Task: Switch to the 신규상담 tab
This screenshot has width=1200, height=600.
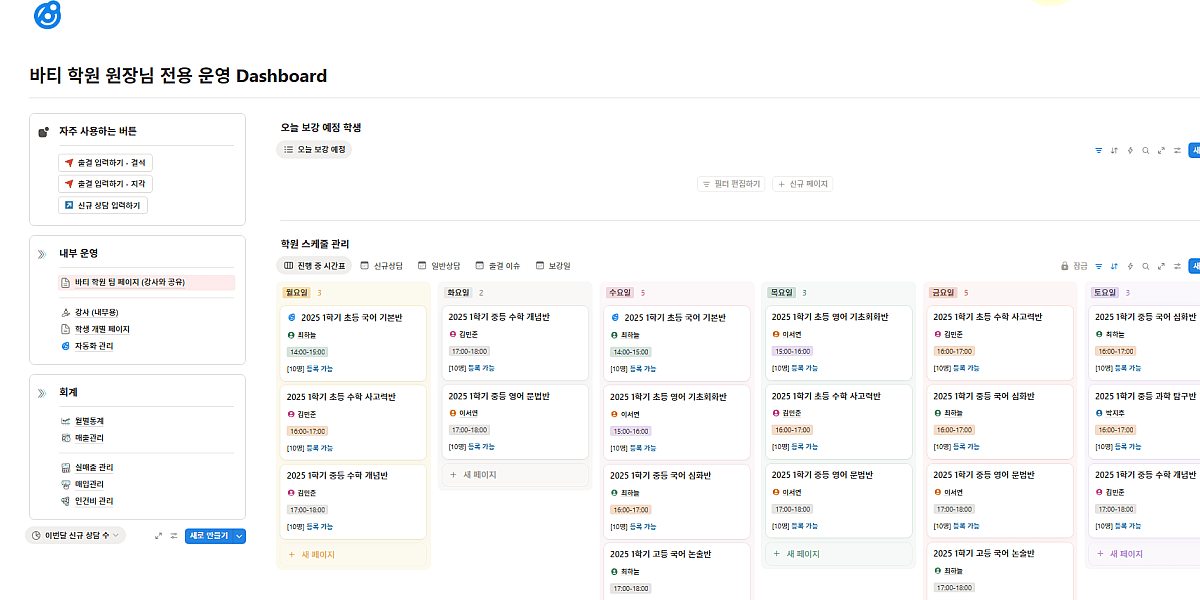Action: point(381,266)
